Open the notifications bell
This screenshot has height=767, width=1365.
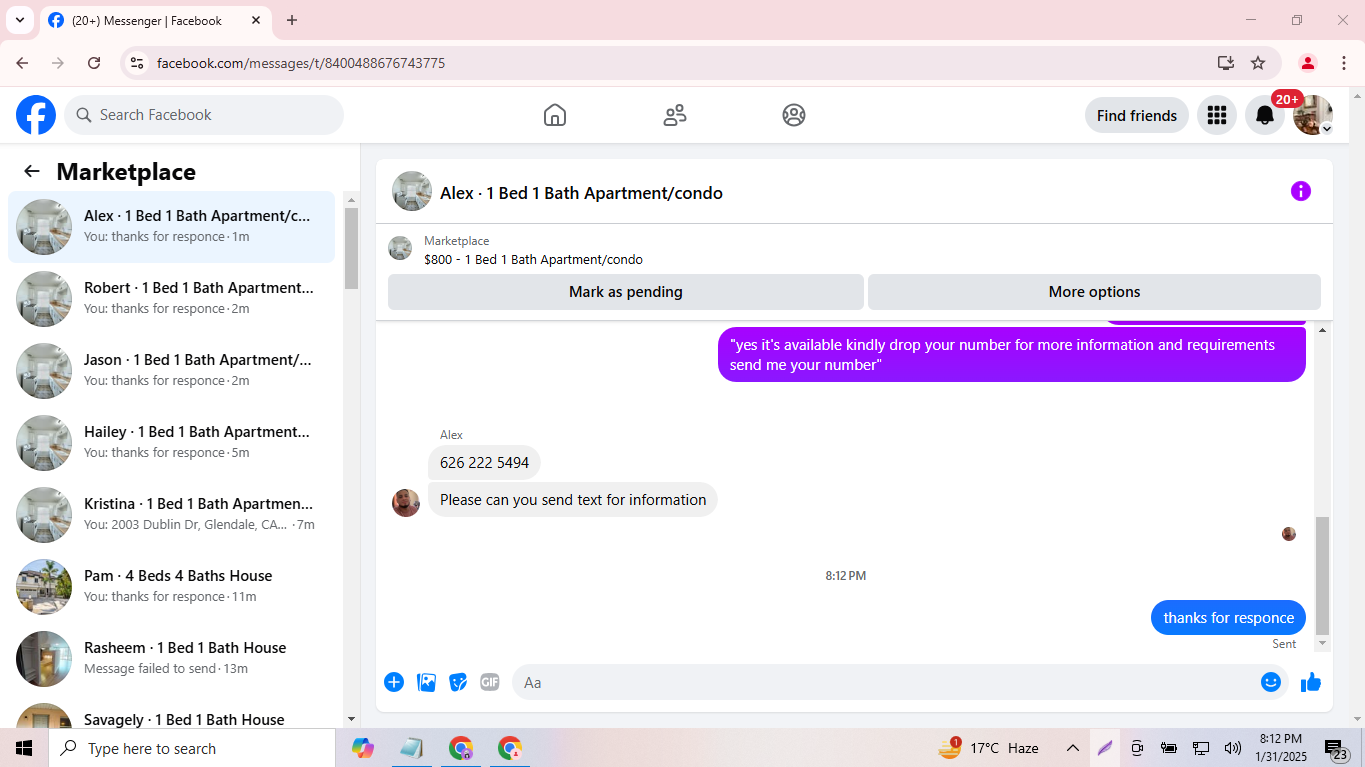1265,115
